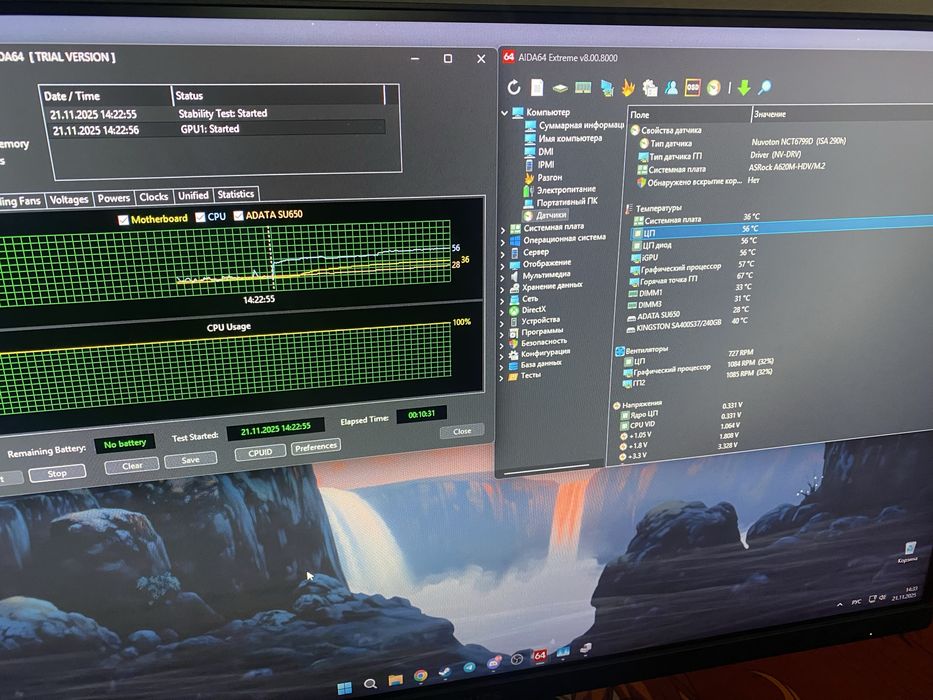Click the Refresh icon in AIDA64 Extreme toolbar
933x700 pixels.
point(514,88)
